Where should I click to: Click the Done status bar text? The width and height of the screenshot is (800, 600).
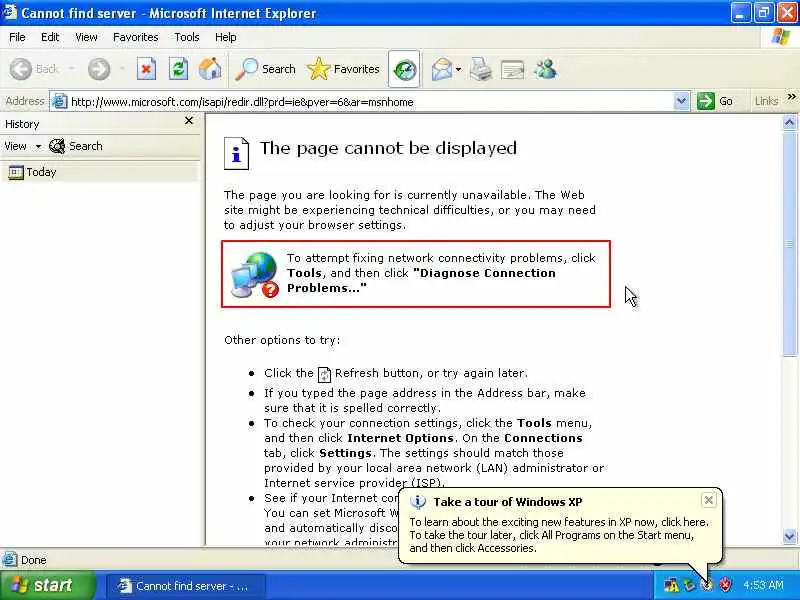click(x=34, y=560)
